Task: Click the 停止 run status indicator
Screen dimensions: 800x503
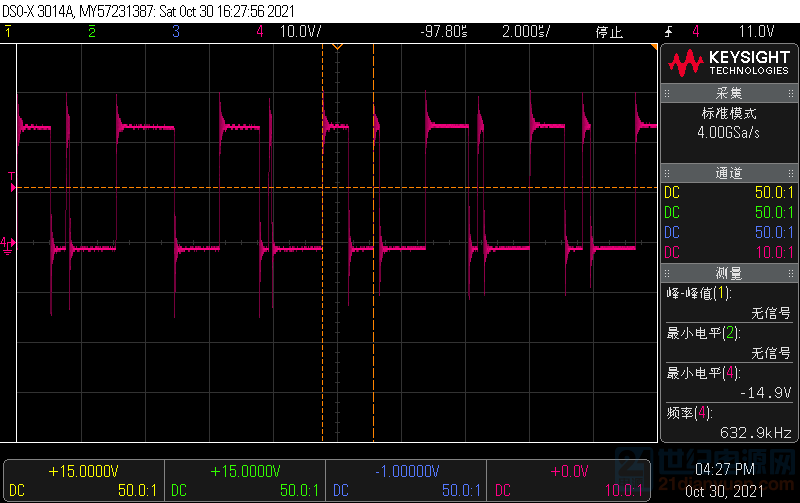Action: (609, 32)
